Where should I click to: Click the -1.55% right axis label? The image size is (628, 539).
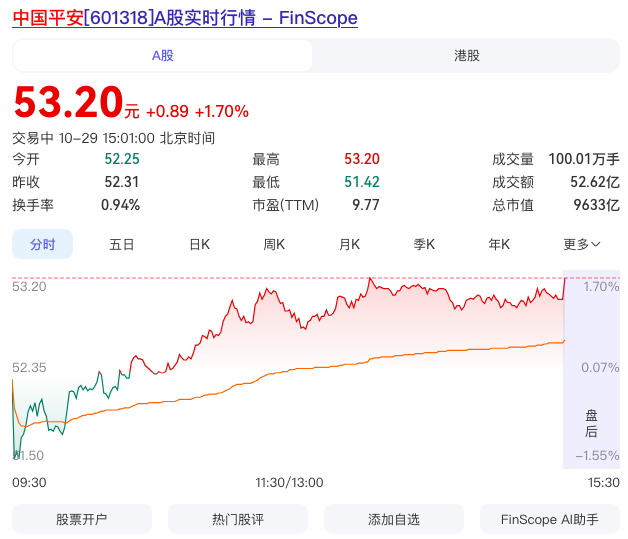(597, 455)
